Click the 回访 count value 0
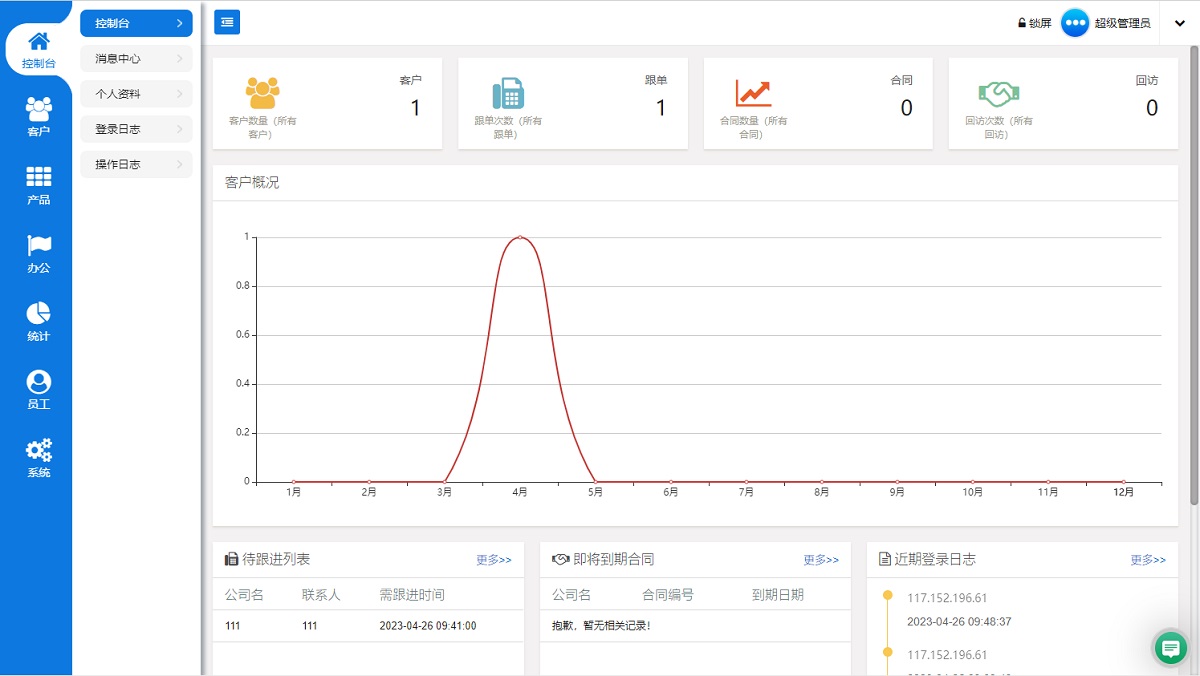 (x=1152, y=108)
